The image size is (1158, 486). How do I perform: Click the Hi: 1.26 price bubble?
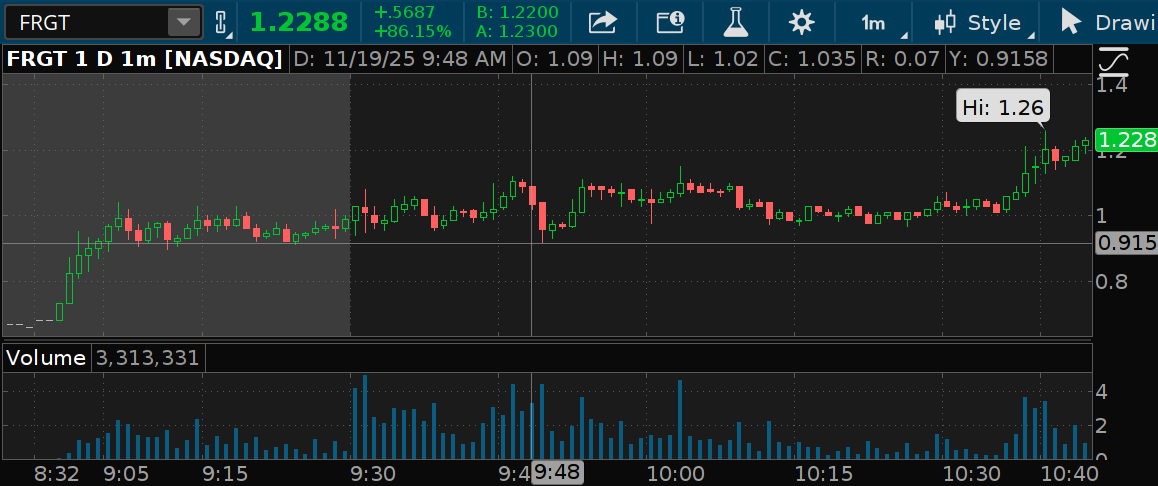click(1002, 108)
